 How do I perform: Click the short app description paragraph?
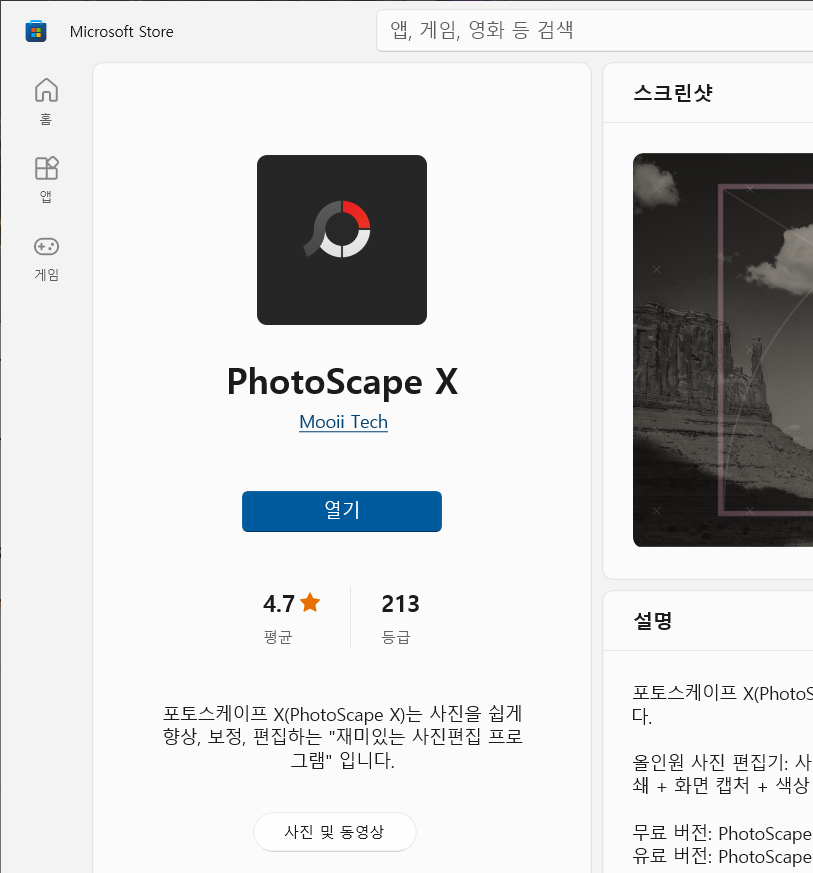click(342, 737)
